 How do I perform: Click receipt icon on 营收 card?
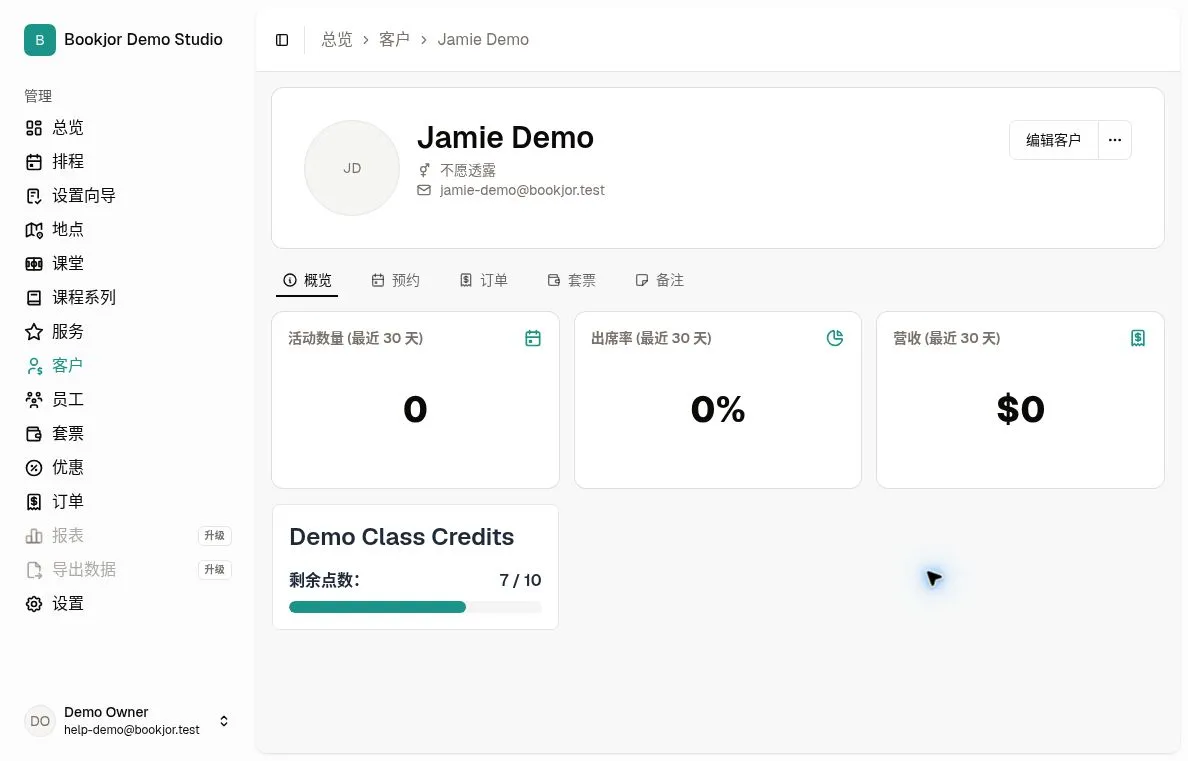(1138, 338)
